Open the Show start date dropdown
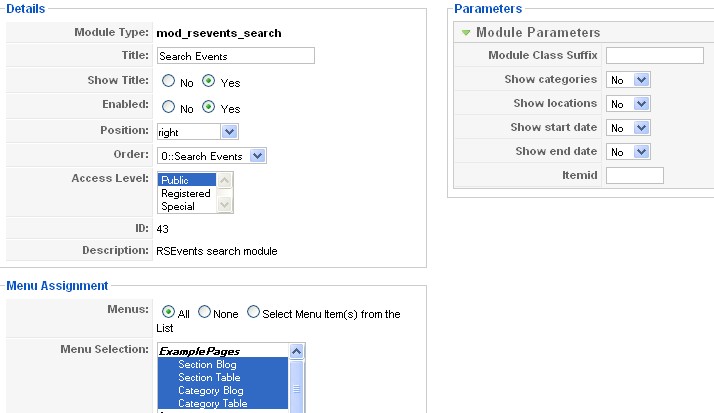The width and height of the screenshot is (714, 413). [x=628, y=128]
